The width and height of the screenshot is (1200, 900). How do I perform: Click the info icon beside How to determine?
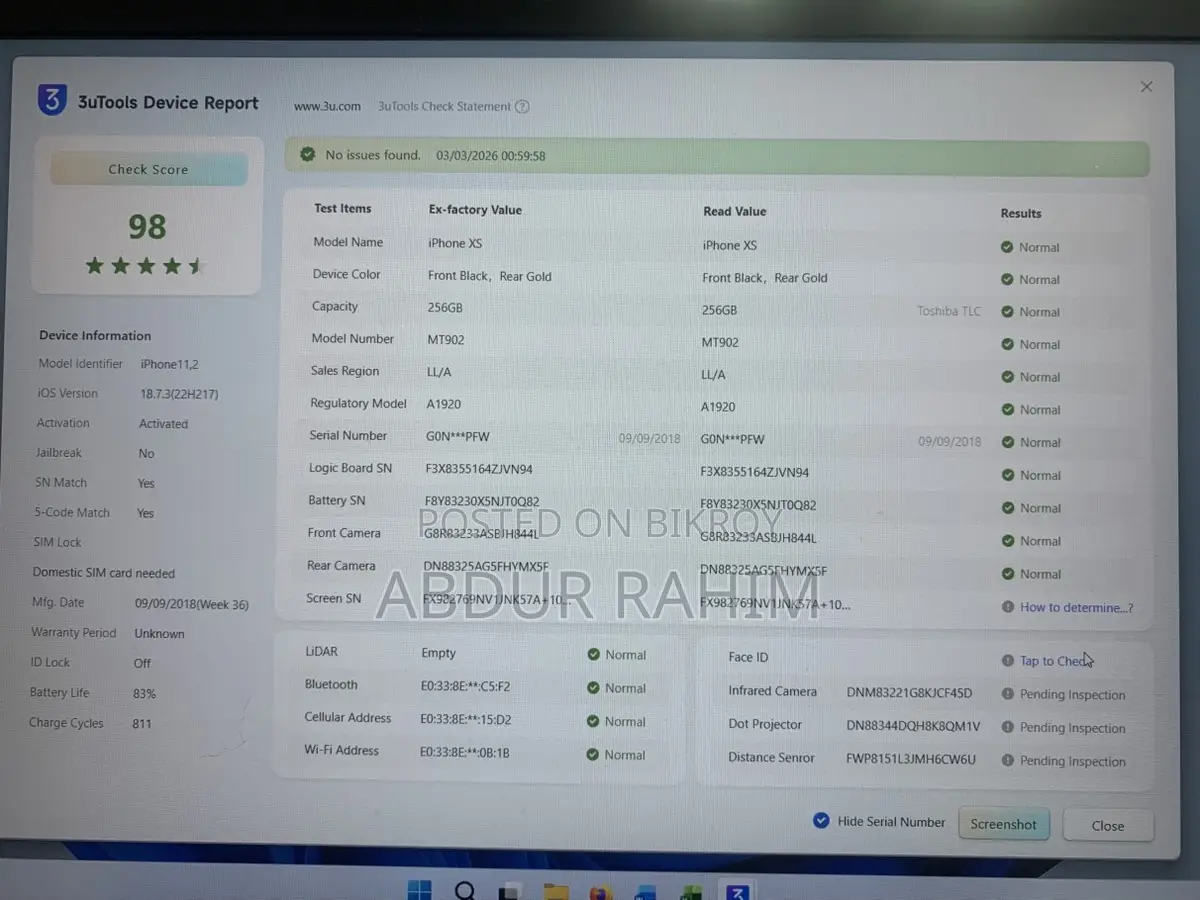click(x=1008, y=607)
